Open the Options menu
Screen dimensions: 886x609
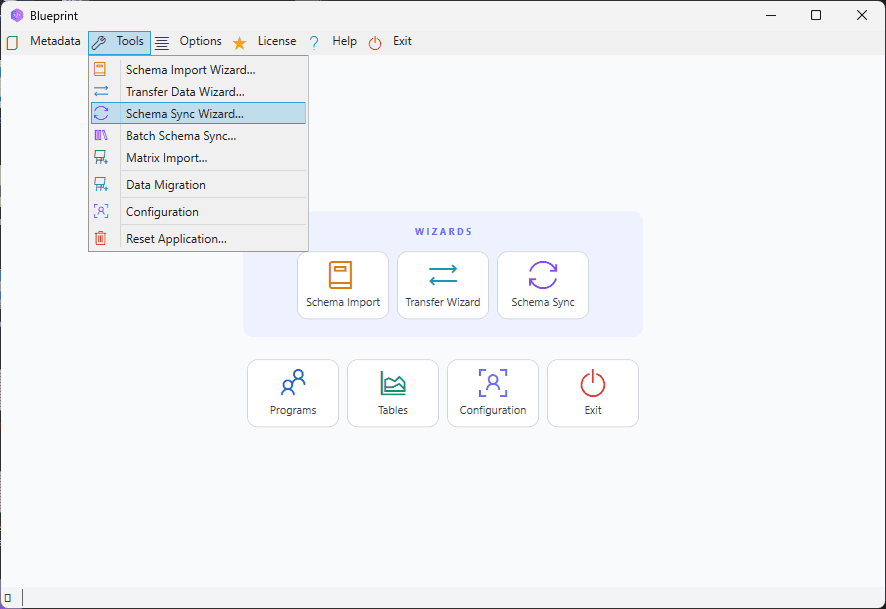[200, 42]
